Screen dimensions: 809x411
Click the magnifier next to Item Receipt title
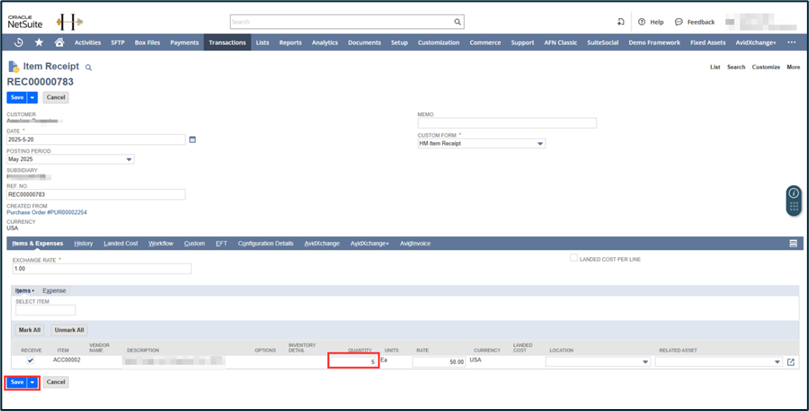click(x=89, y=68)
